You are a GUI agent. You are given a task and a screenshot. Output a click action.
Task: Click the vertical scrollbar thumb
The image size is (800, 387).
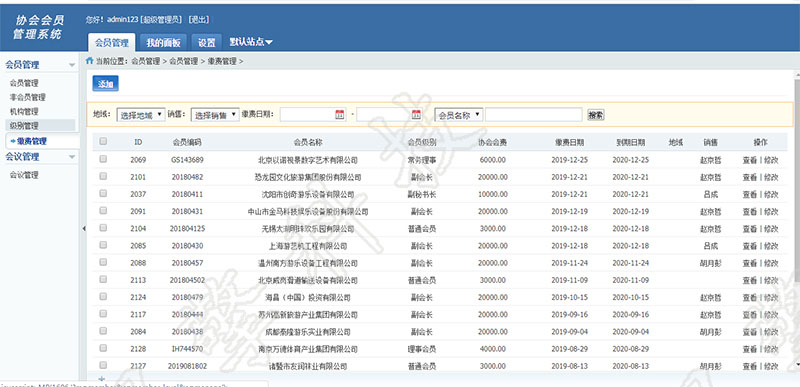point(797,179)
